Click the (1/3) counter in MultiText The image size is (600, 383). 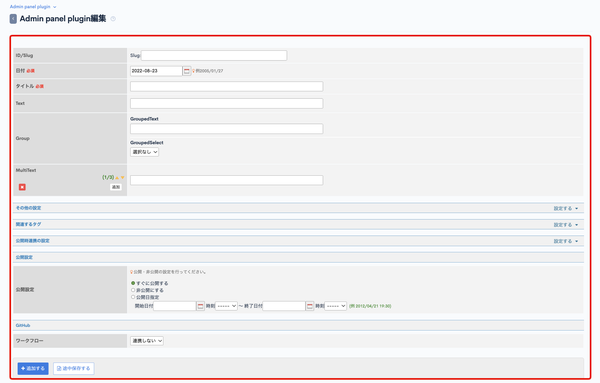(x=108, y=178)
